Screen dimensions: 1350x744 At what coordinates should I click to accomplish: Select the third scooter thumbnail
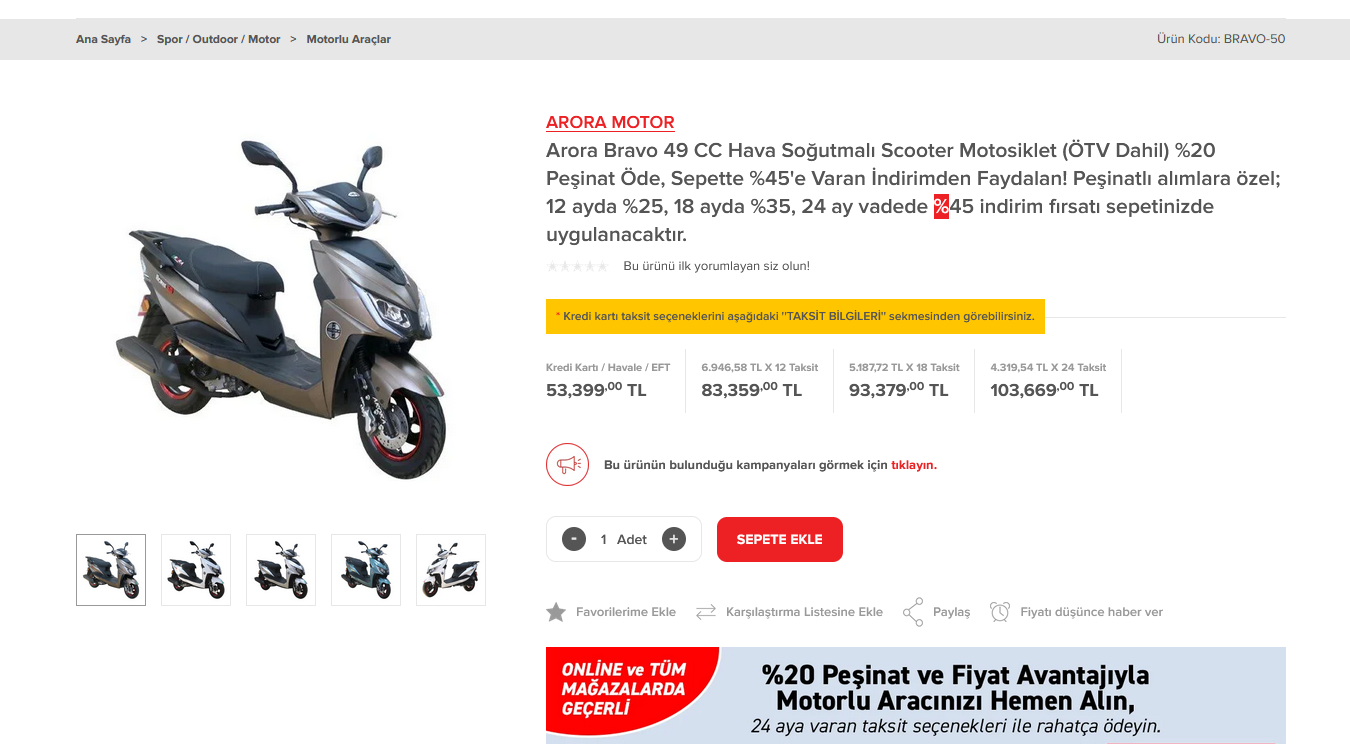tap(281, 570)
